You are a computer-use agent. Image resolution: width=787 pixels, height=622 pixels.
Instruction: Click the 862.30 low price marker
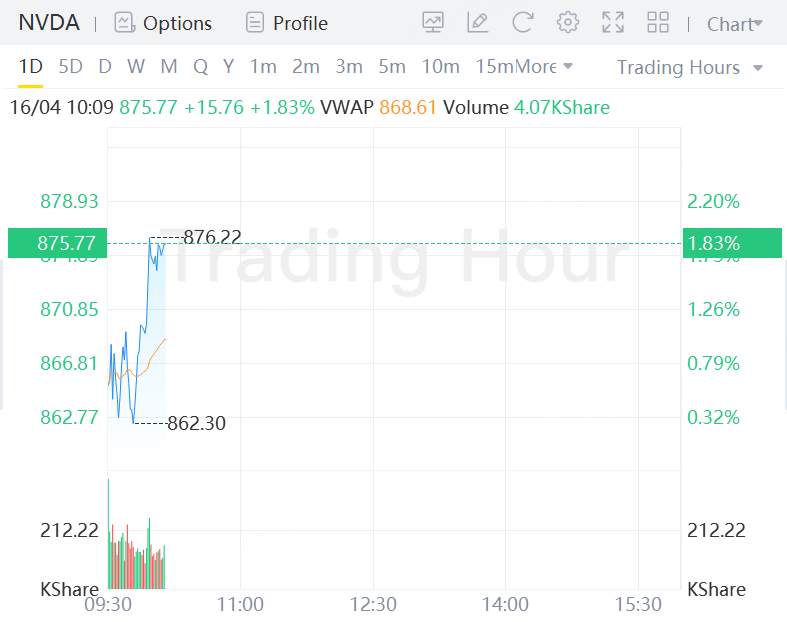196,424
